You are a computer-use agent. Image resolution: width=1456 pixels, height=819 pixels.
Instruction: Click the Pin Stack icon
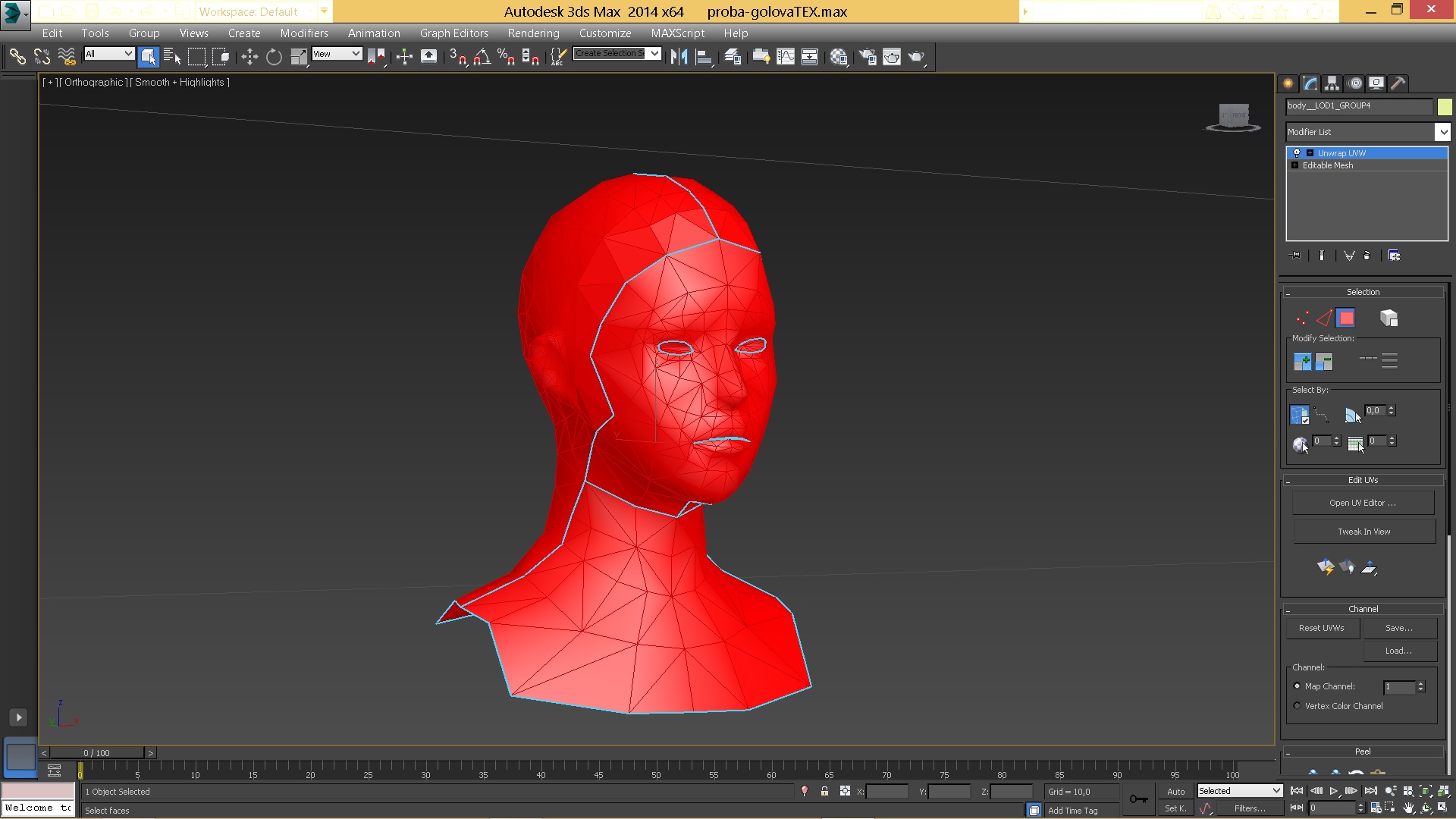[x=1294, y=256]
